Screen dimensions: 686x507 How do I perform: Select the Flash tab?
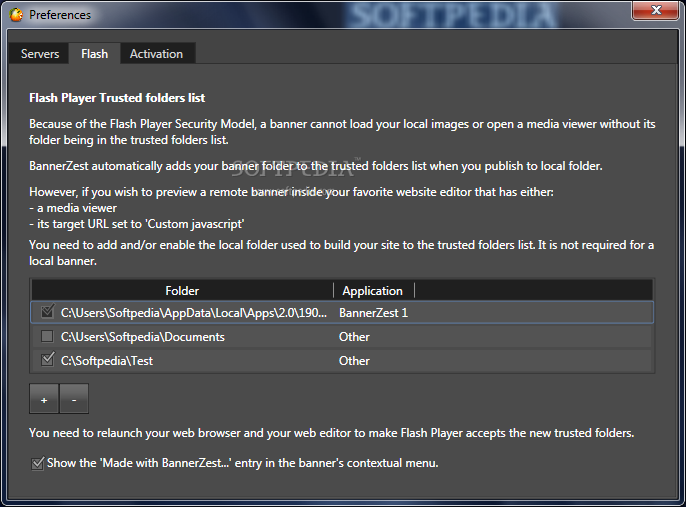94,54
